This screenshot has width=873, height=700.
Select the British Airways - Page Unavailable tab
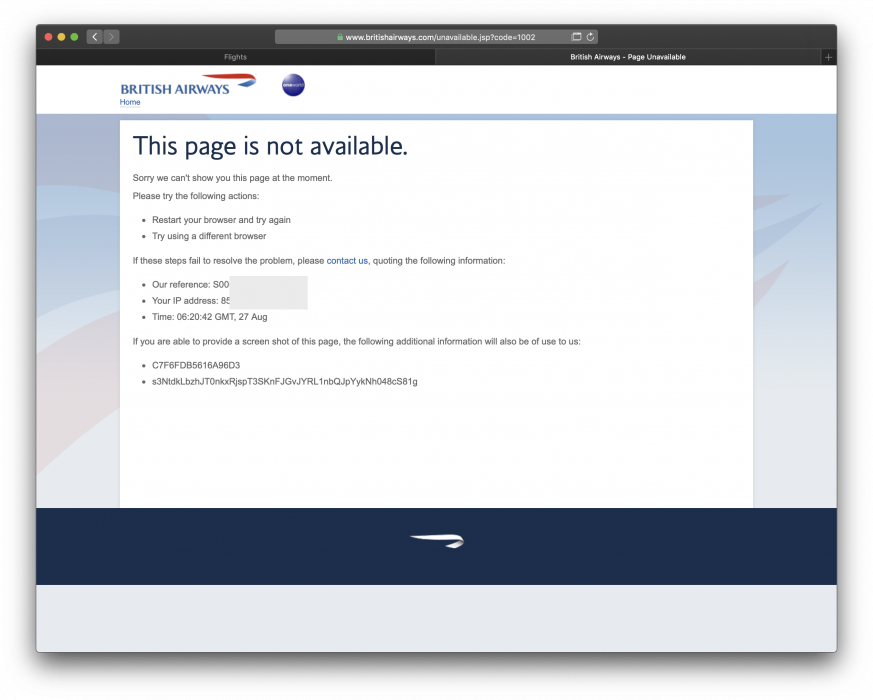click(628, 57)
